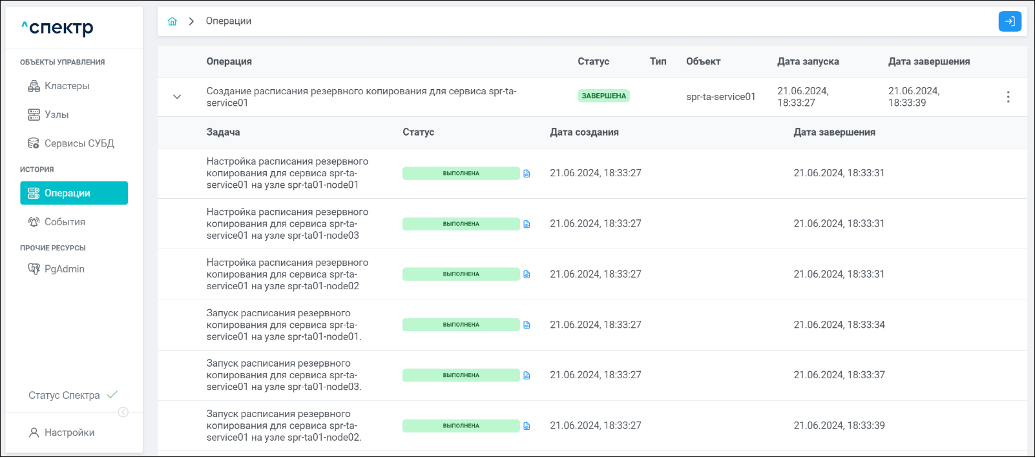Collapse the expanded operation row with the chevron
Viewport: 1036px width, 458px height.
tap(177, 97)
